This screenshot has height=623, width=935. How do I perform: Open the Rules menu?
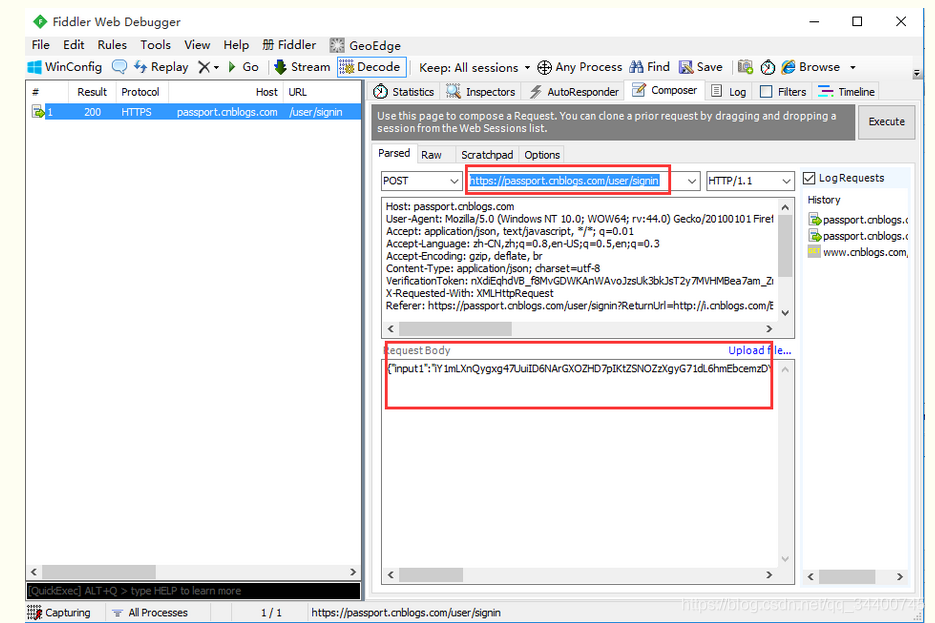click(112, 45)
